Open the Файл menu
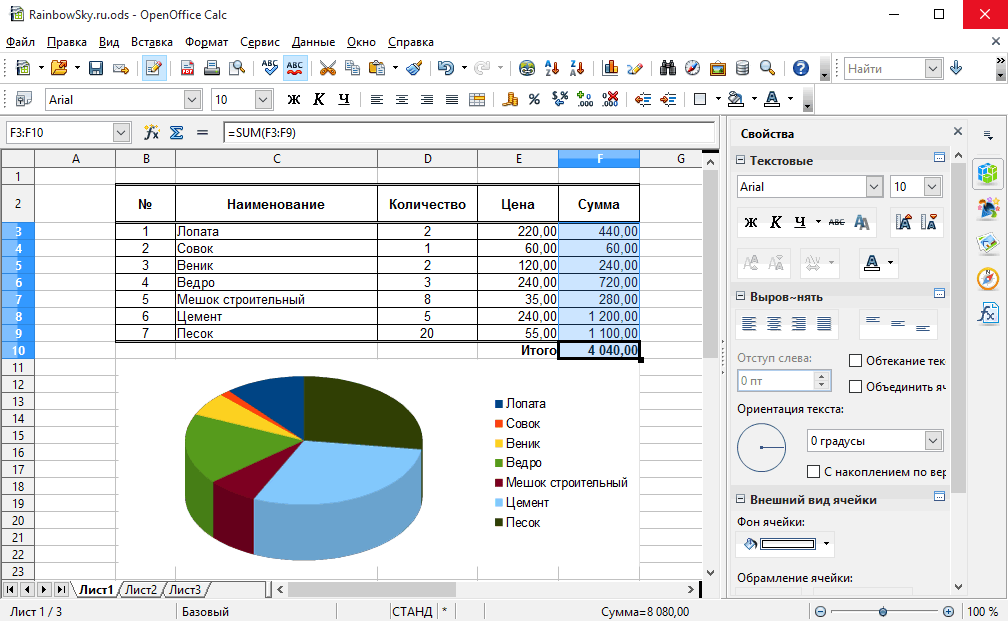 21,42
